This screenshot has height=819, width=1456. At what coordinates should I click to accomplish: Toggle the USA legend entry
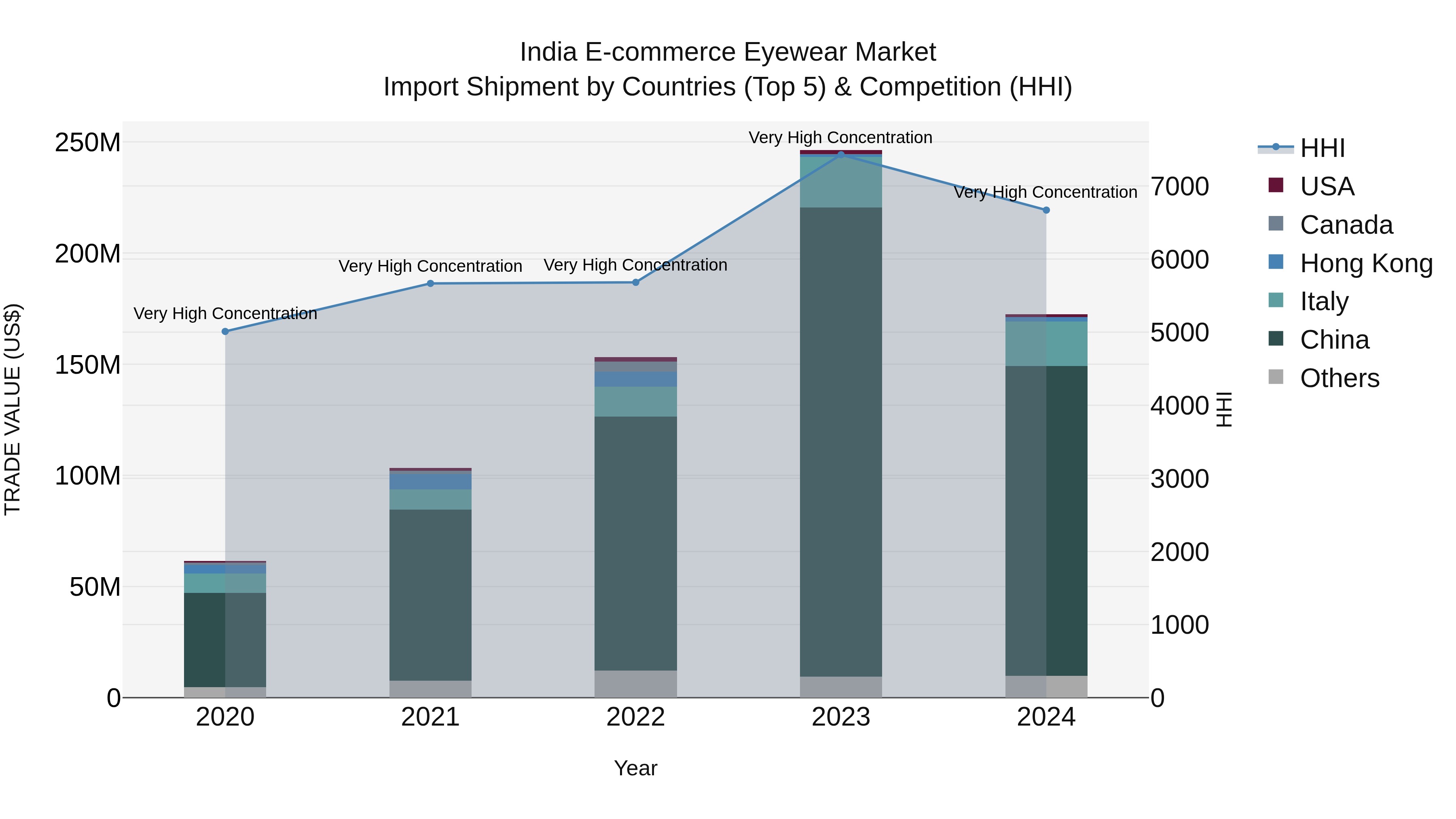click(x=1311, y=186)
